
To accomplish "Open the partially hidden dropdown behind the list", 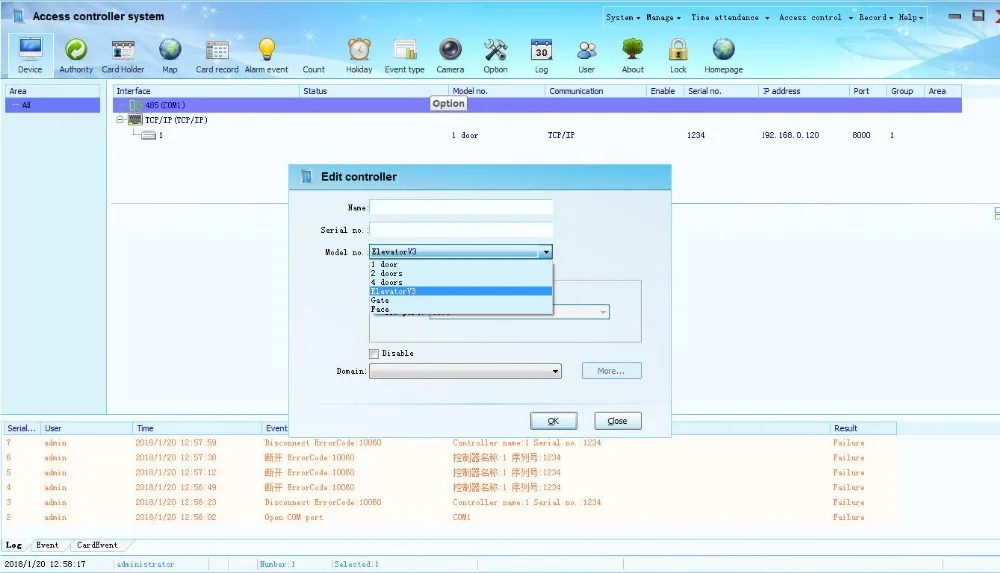I will click(520, 312).
